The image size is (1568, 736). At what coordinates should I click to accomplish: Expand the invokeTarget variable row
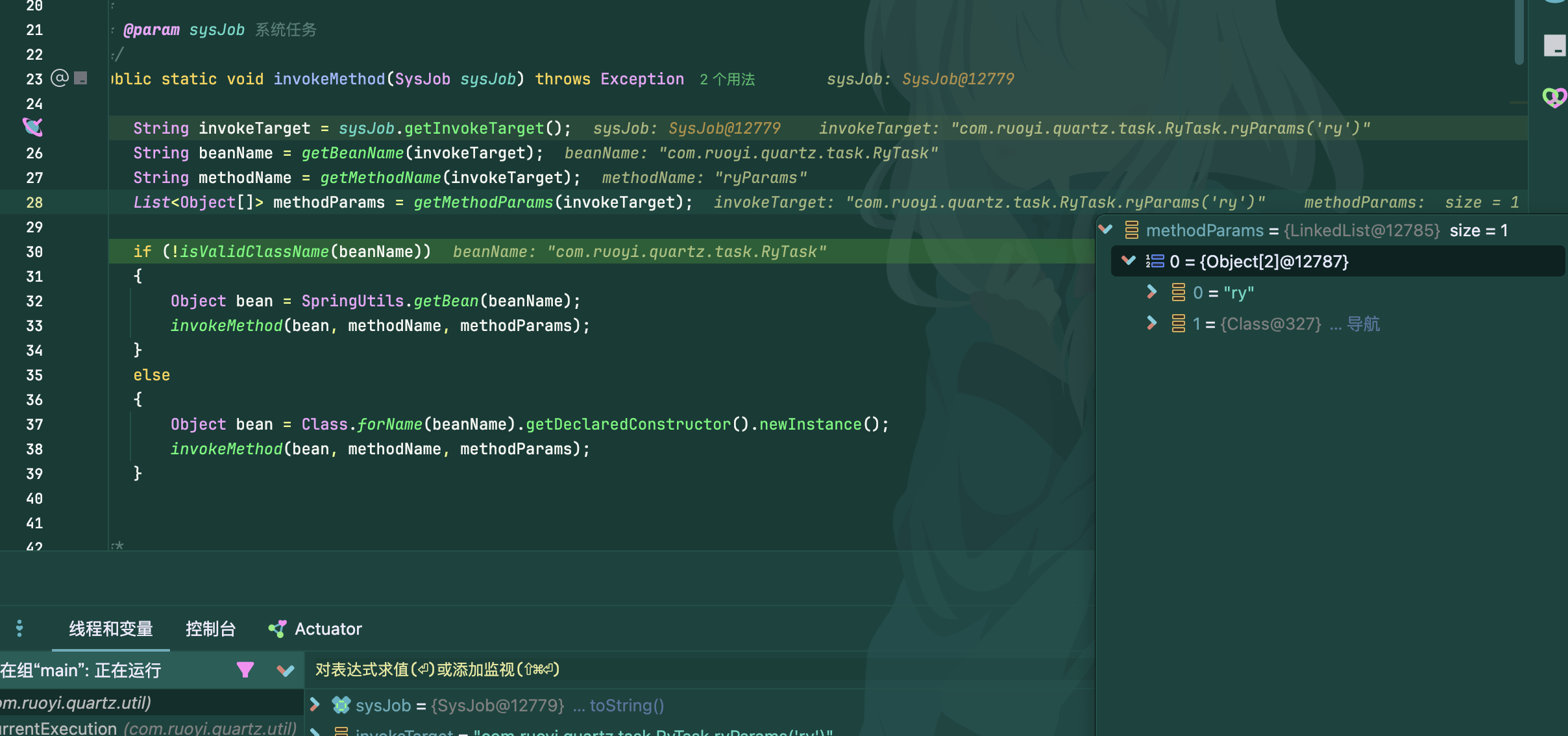(315, 731)
